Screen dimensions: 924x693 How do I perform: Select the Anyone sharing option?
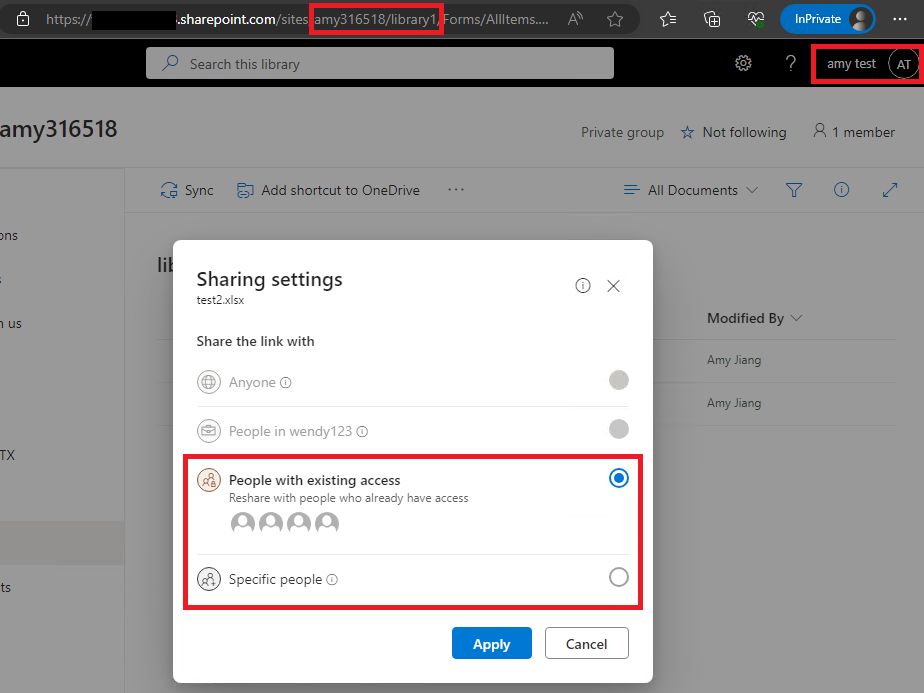(618, 380)
